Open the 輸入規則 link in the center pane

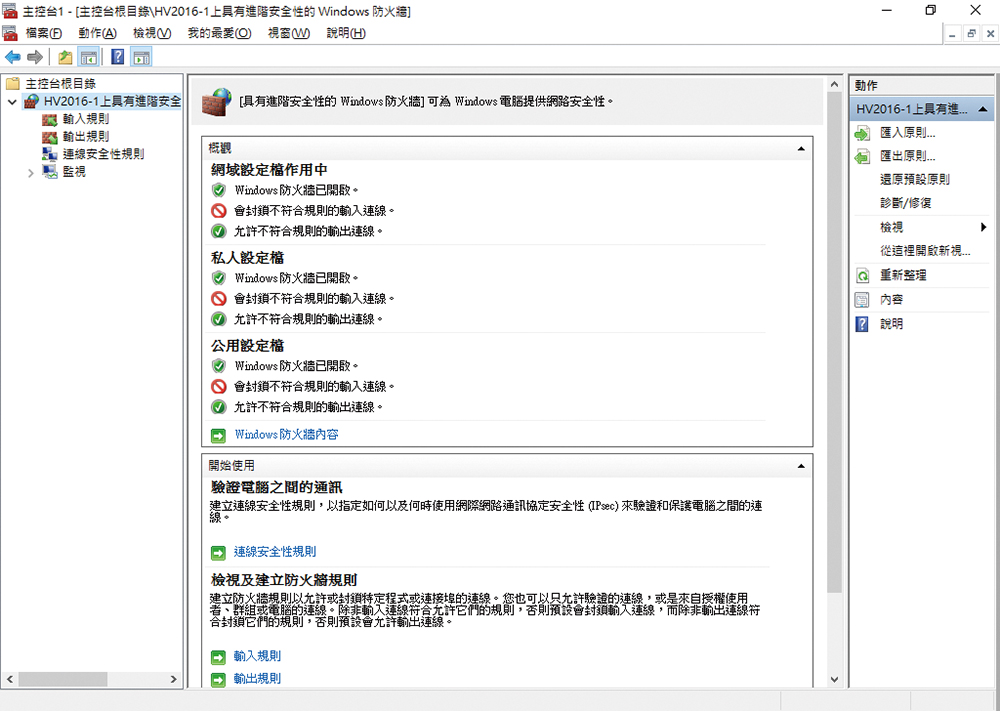(257, 656)
